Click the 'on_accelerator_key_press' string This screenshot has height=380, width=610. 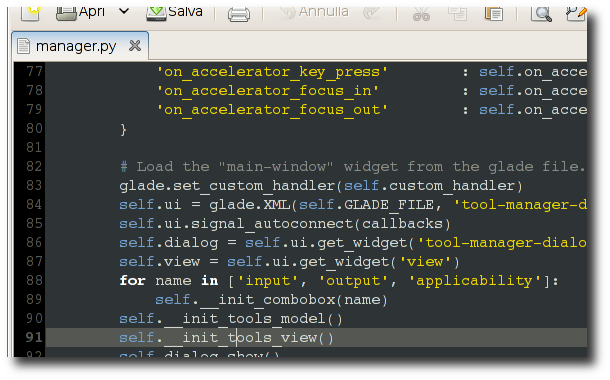click(x=272, y=72)
